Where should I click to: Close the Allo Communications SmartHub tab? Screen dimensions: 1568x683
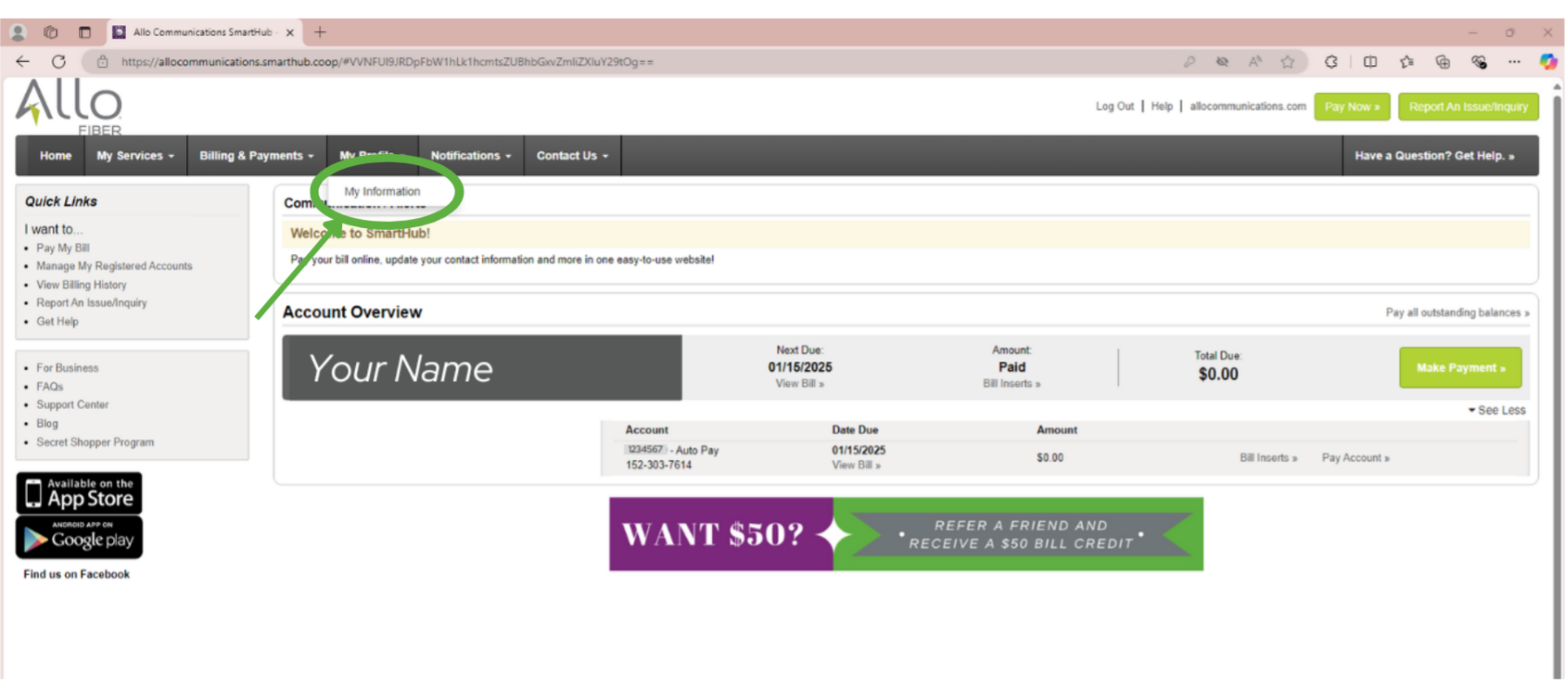290,32
